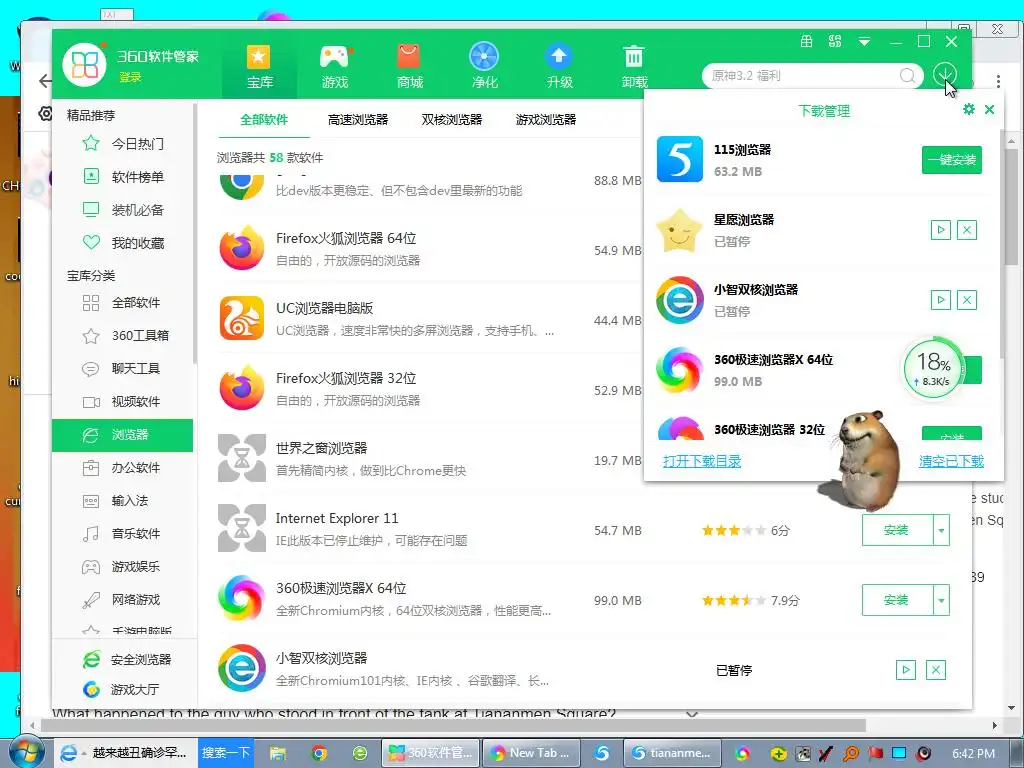Click the 登录 login link

tap(130, 77)
